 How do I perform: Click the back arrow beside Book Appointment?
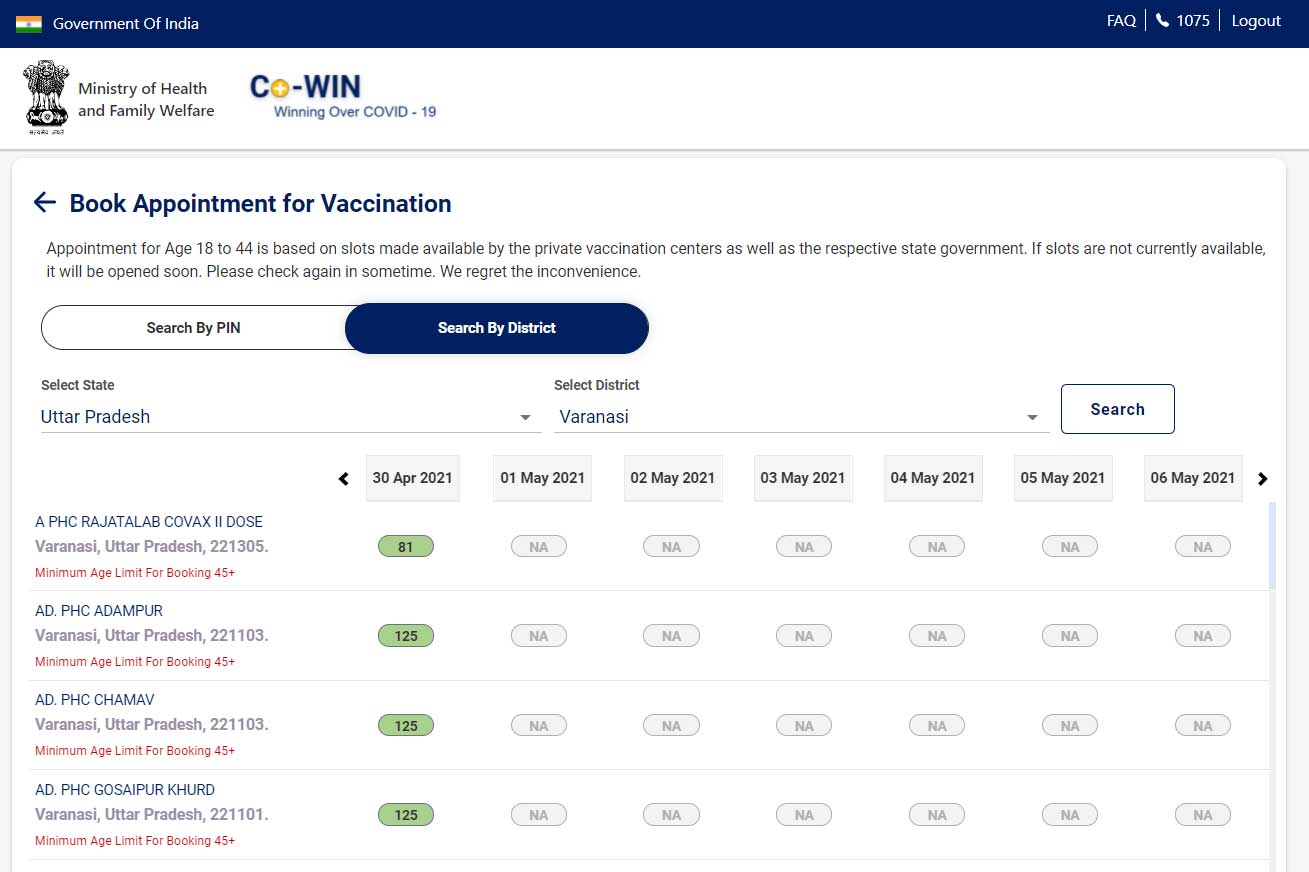[44, 203]
